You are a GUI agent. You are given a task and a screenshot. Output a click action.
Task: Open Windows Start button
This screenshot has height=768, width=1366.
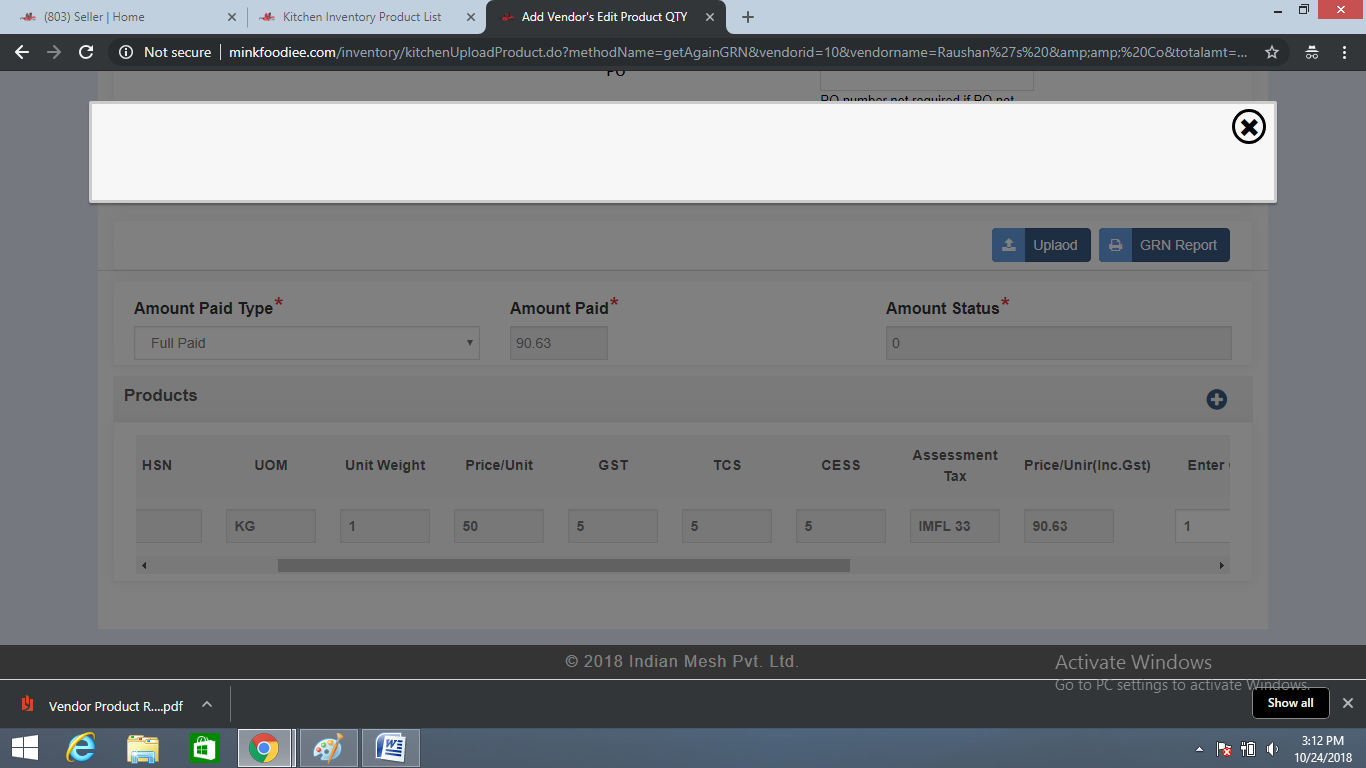(x=25, y=748)
